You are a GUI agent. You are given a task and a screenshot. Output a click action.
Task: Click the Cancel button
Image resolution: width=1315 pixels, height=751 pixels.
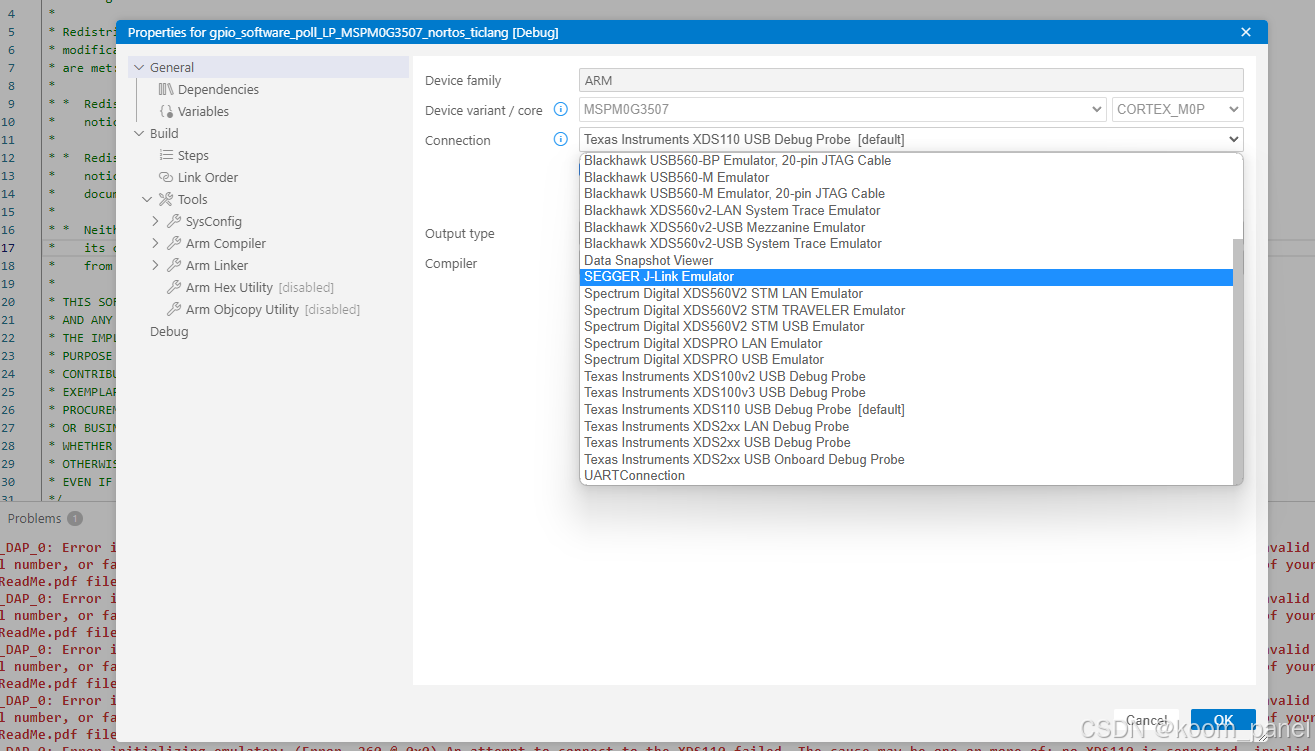1147,720
